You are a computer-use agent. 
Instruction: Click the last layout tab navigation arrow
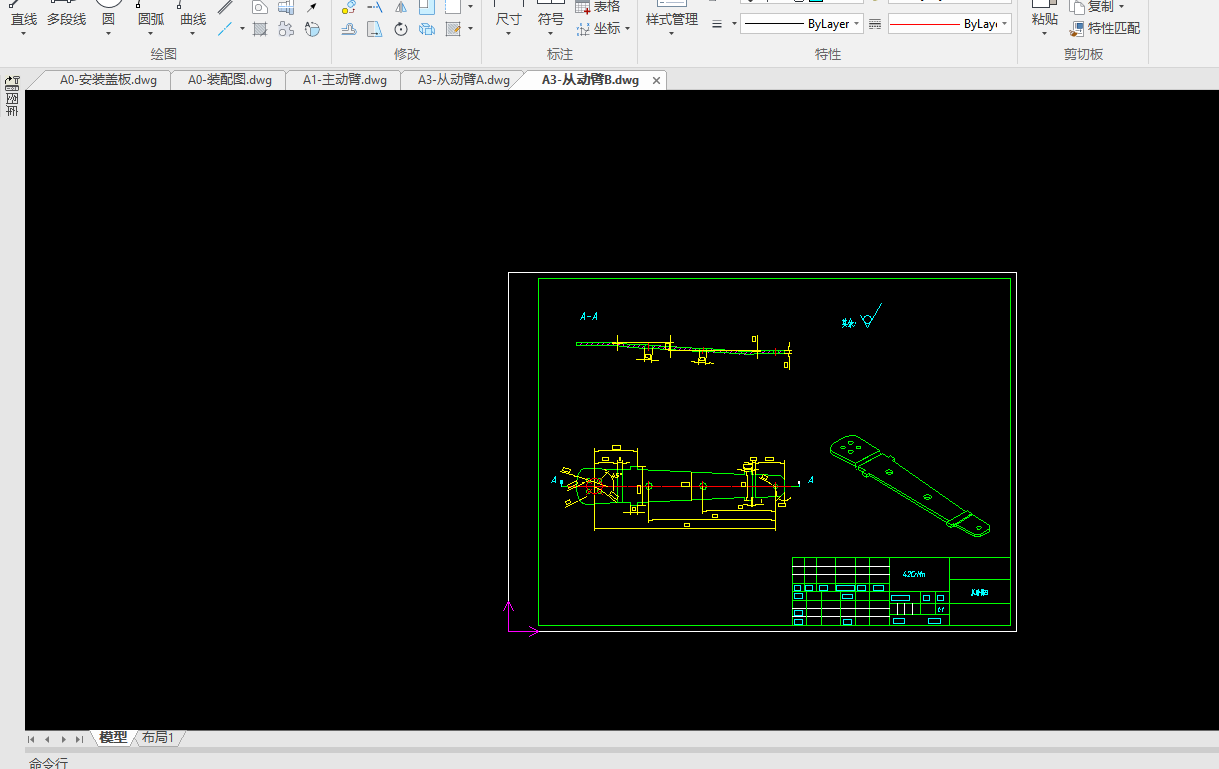pos(79,739)
